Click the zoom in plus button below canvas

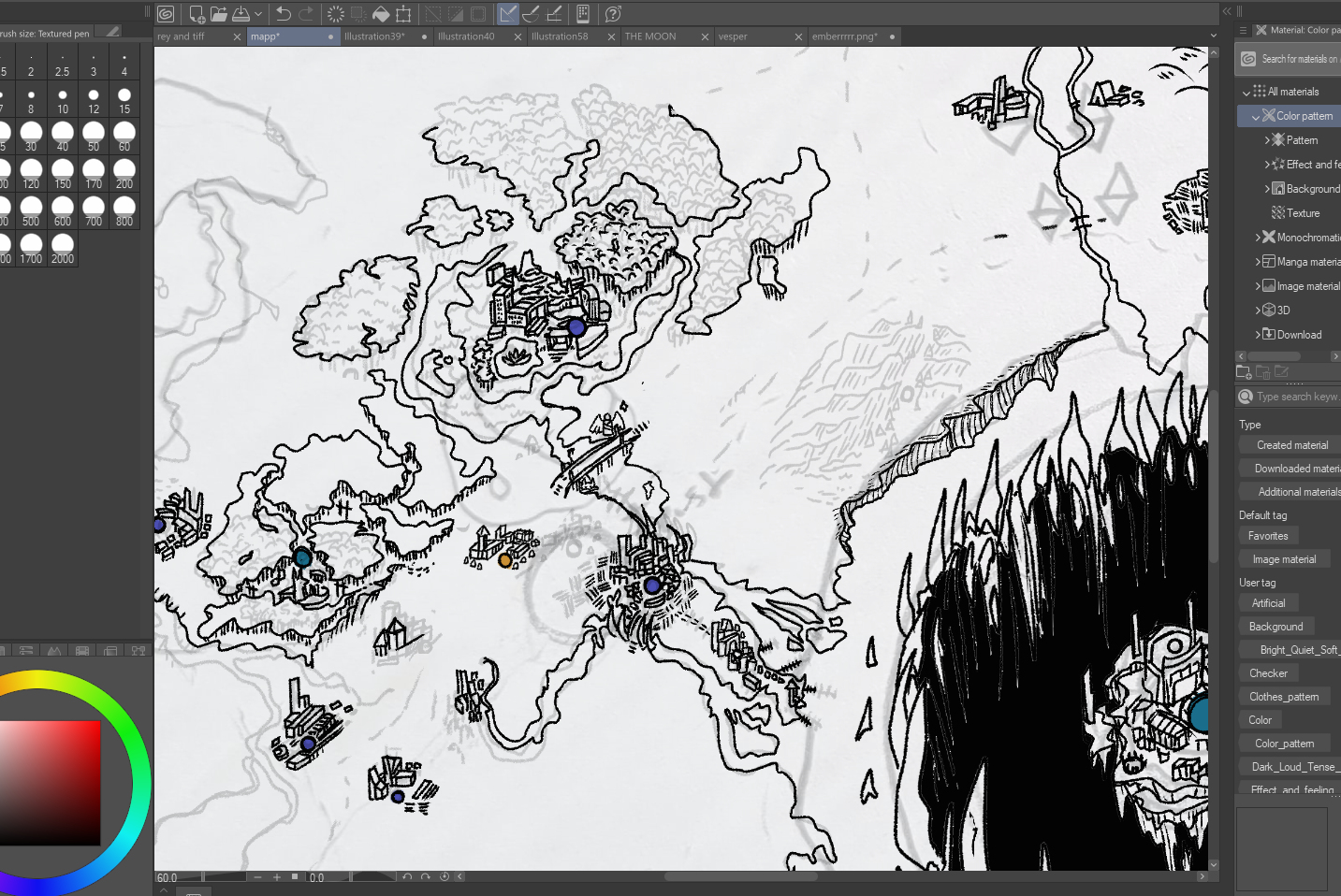coord(277,877)
